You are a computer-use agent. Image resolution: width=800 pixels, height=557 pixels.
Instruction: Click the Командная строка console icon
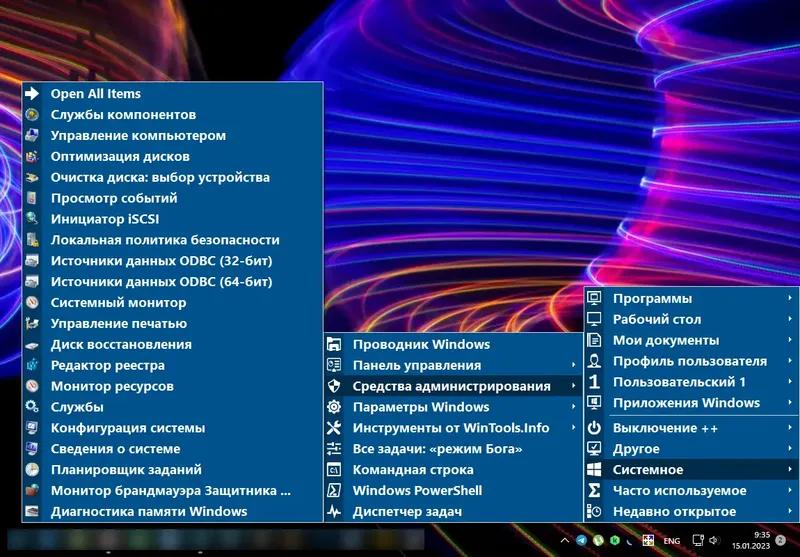pos(334,469)
